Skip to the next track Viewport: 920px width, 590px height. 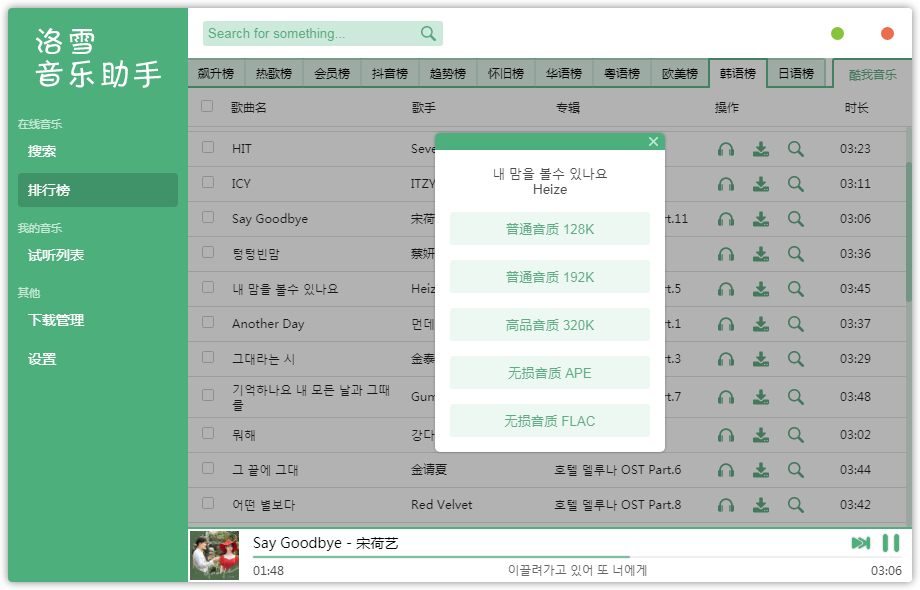860,543
